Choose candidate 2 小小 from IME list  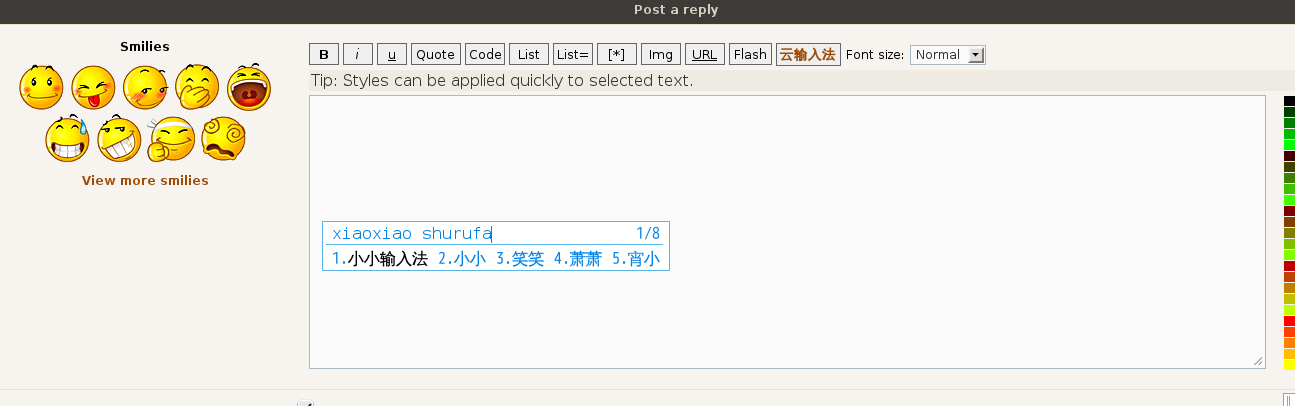click(x=462, y=259)
